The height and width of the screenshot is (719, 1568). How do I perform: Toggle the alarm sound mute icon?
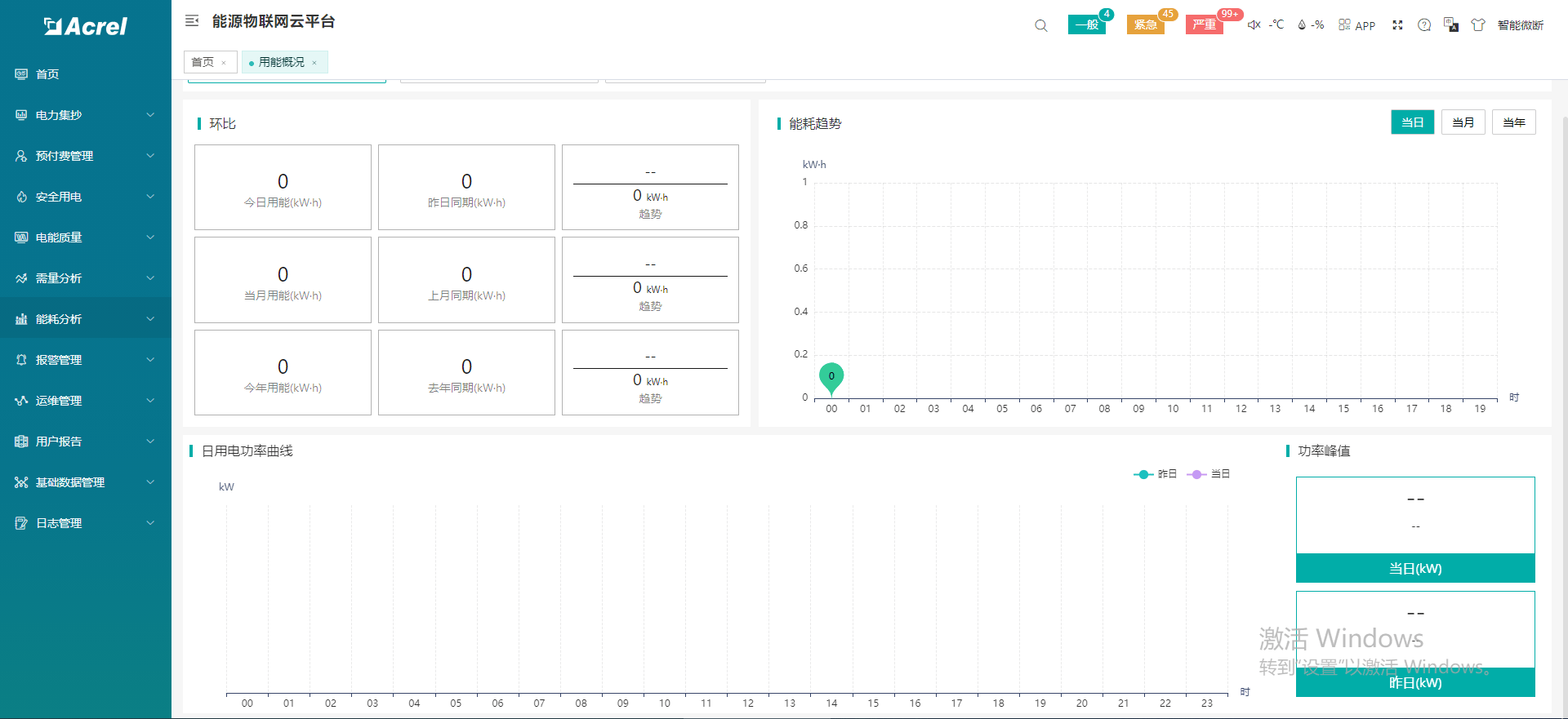tap(1254, 25)
